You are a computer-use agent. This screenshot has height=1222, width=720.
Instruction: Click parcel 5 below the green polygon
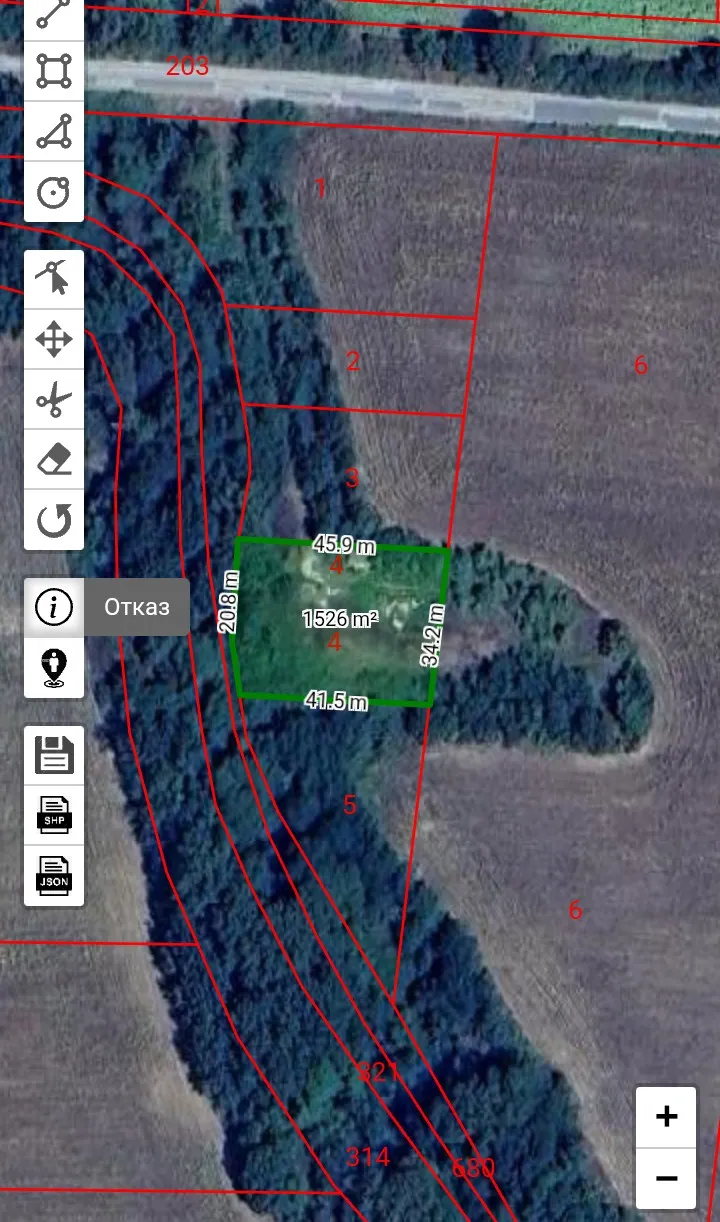tap(349, 805)
